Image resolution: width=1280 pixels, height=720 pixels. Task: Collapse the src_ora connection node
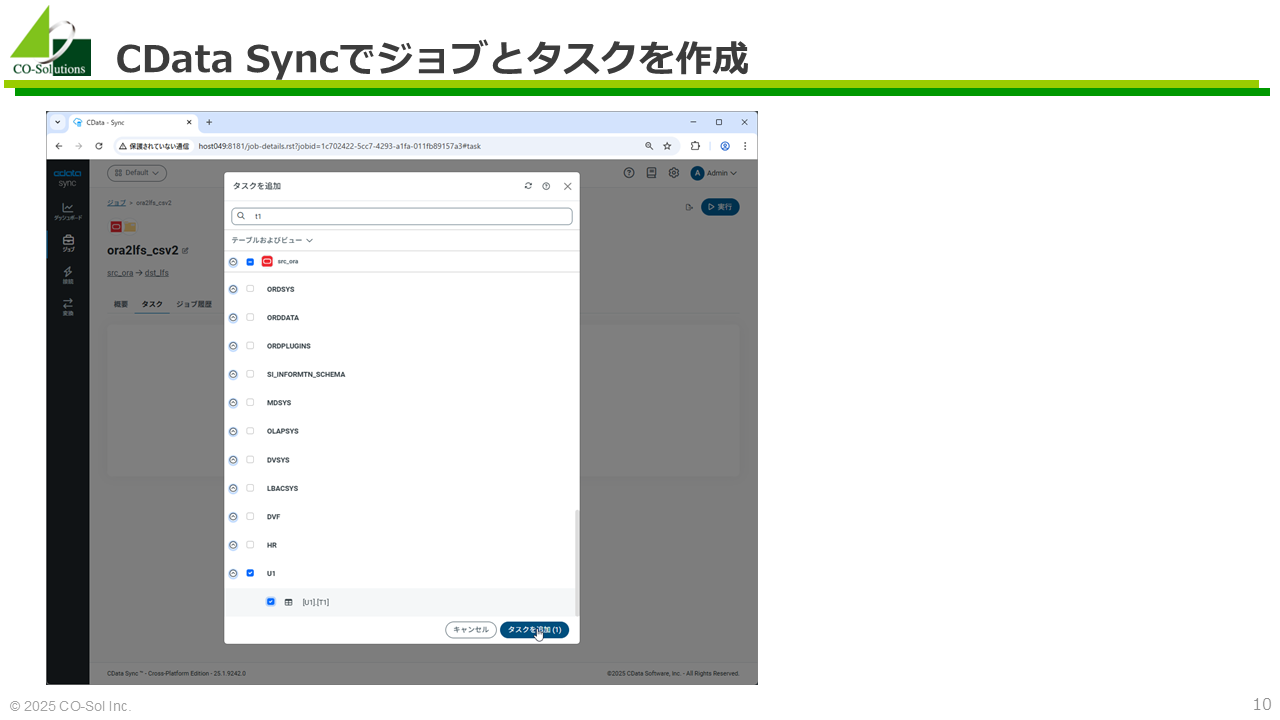[x=233, y=261]
